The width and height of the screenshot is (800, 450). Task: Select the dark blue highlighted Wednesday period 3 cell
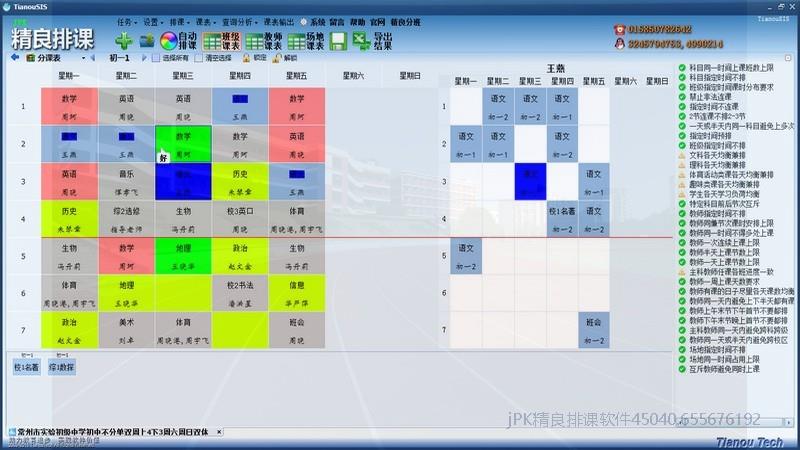(183, 182)
